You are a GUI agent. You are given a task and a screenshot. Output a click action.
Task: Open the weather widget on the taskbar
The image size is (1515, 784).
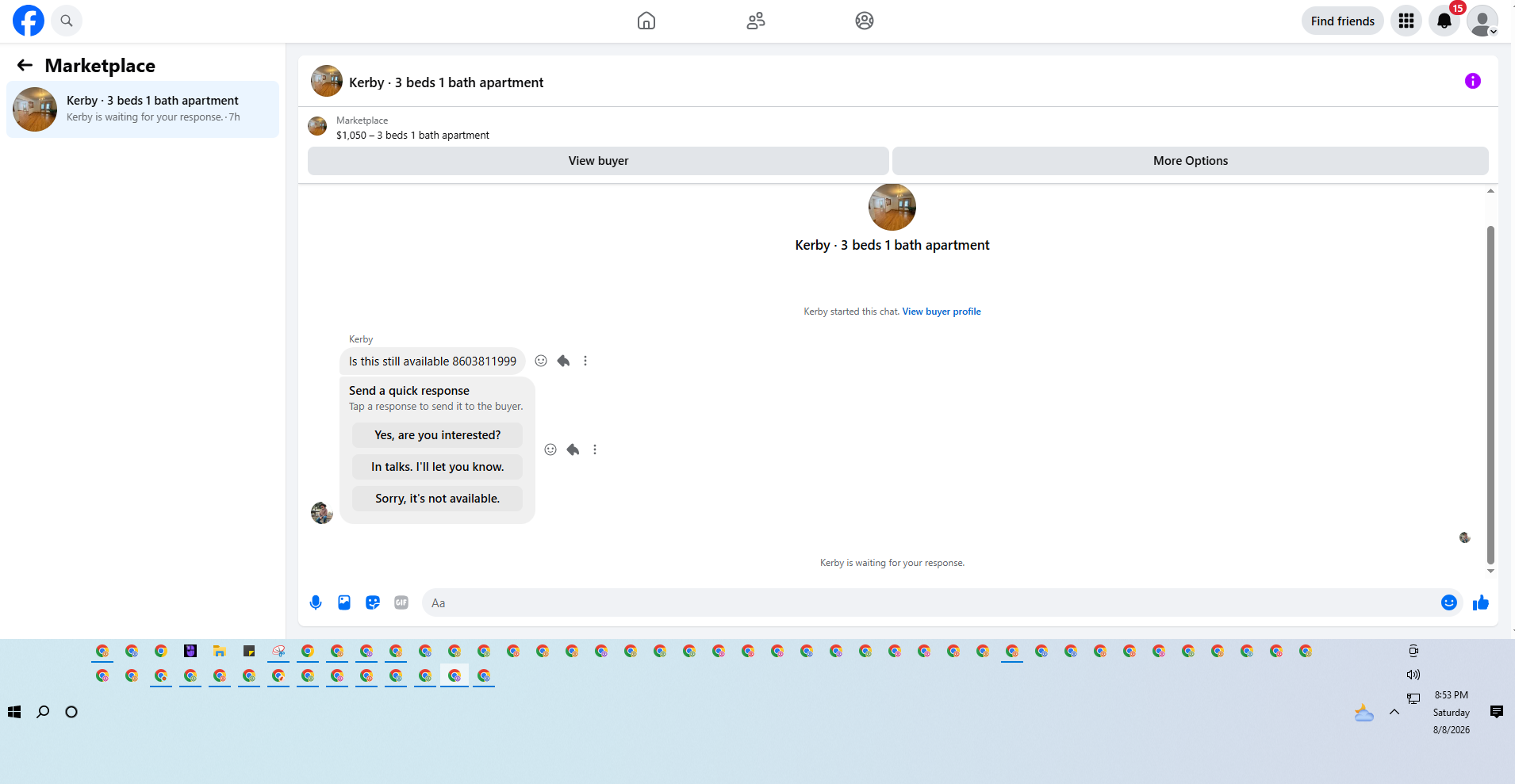click(x=1364, y=713)
